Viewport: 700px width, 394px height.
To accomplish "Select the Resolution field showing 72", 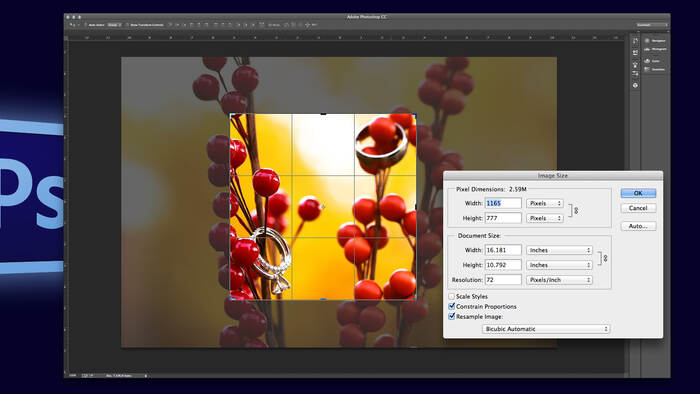I will (503, 279).
